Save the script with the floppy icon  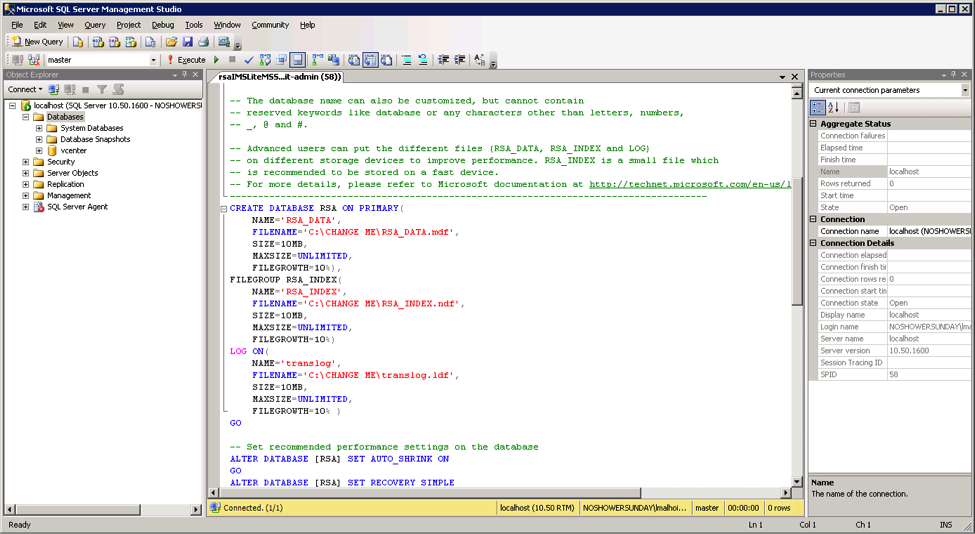click(187, 42)
